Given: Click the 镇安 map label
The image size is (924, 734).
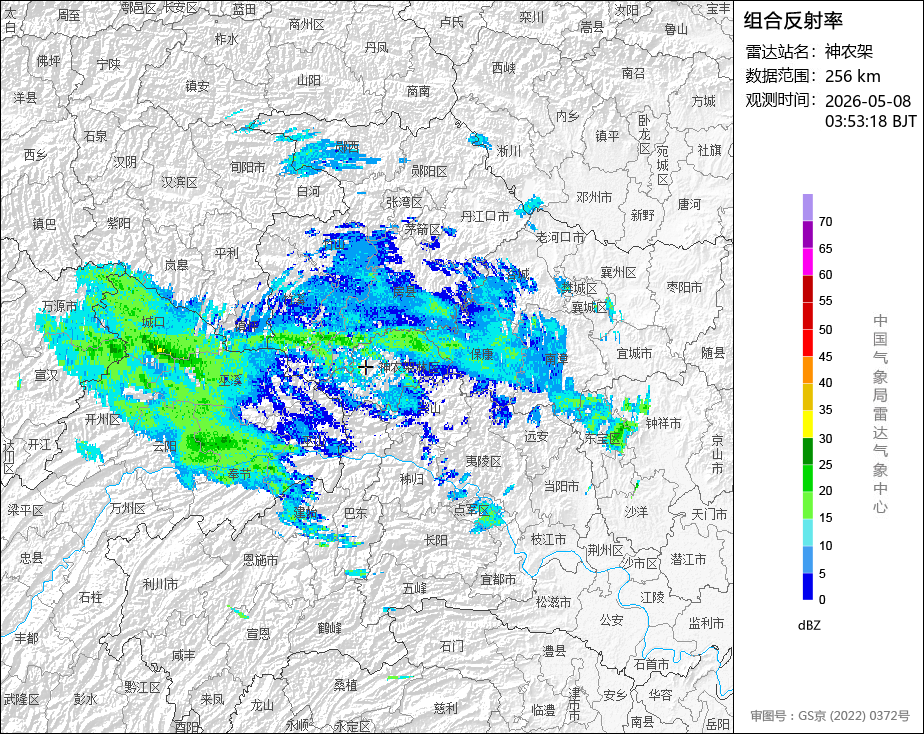Looking at the screenshot, I should [x=197, y=86].
